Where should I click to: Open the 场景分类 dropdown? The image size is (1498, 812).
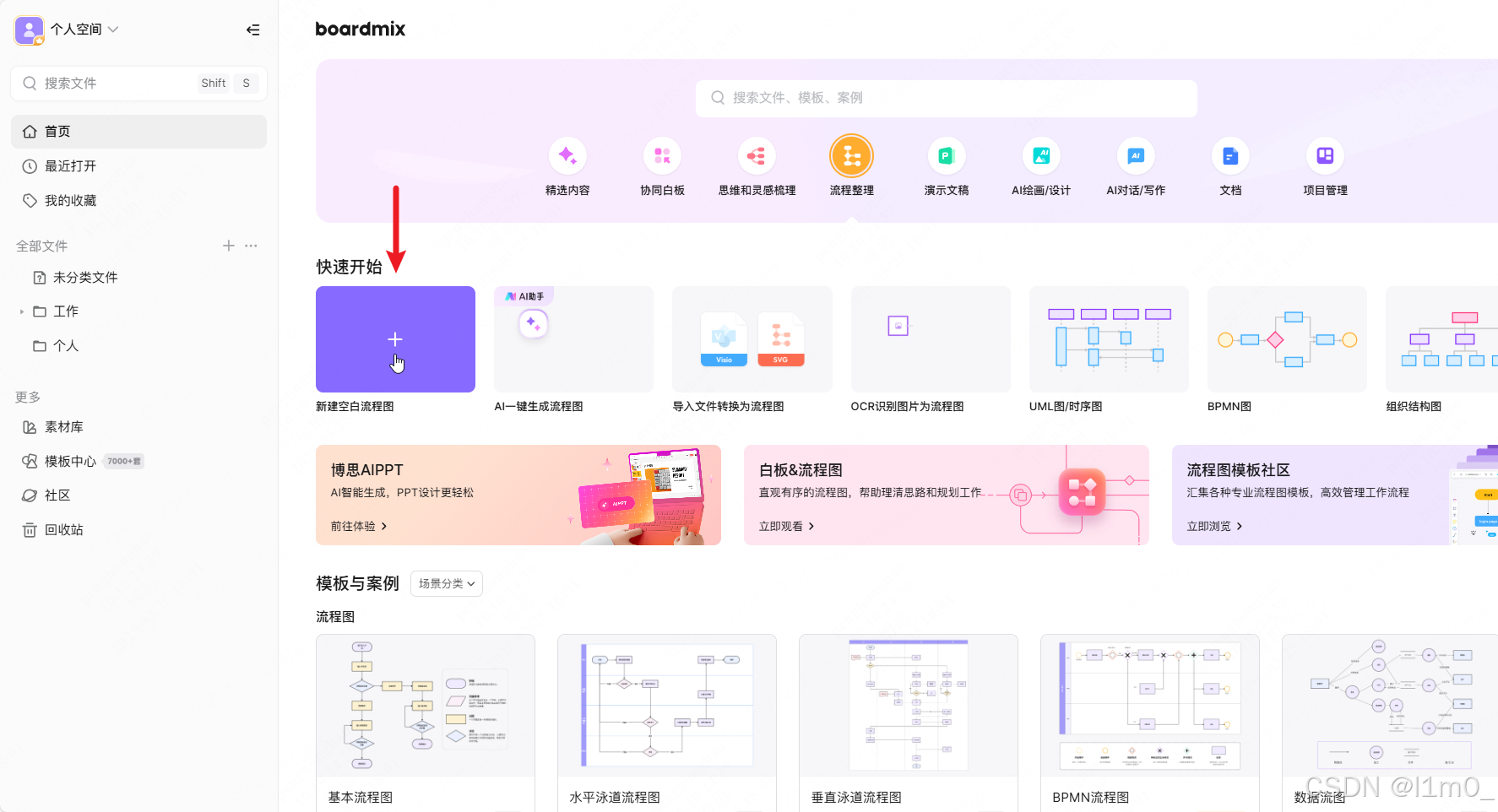[x=447, y=584]
